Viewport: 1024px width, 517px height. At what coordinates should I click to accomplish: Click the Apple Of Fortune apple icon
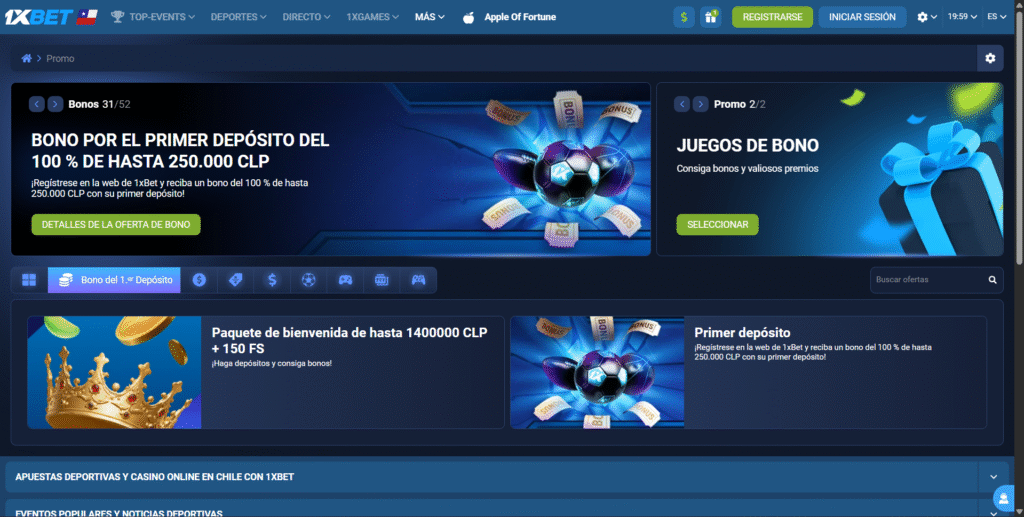click(x=468, y=18)
